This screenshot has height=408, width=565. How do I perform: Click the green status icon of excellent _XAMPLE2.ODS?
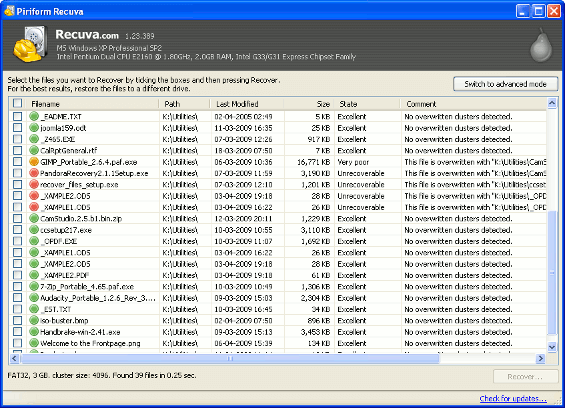click(x=34, y=264)
